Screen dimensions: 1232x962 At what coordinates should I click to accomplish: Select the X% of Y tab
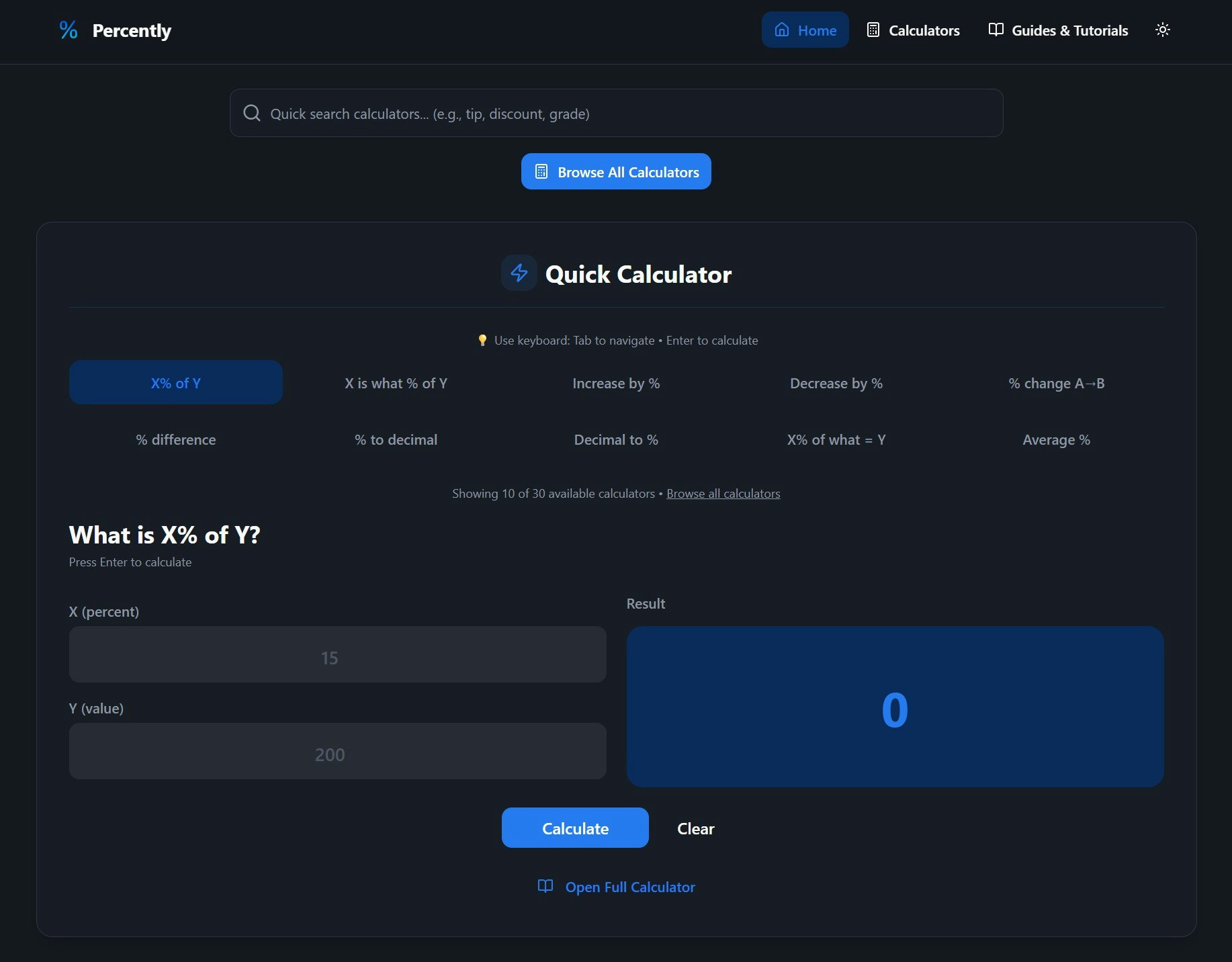(x=176, y=383)
